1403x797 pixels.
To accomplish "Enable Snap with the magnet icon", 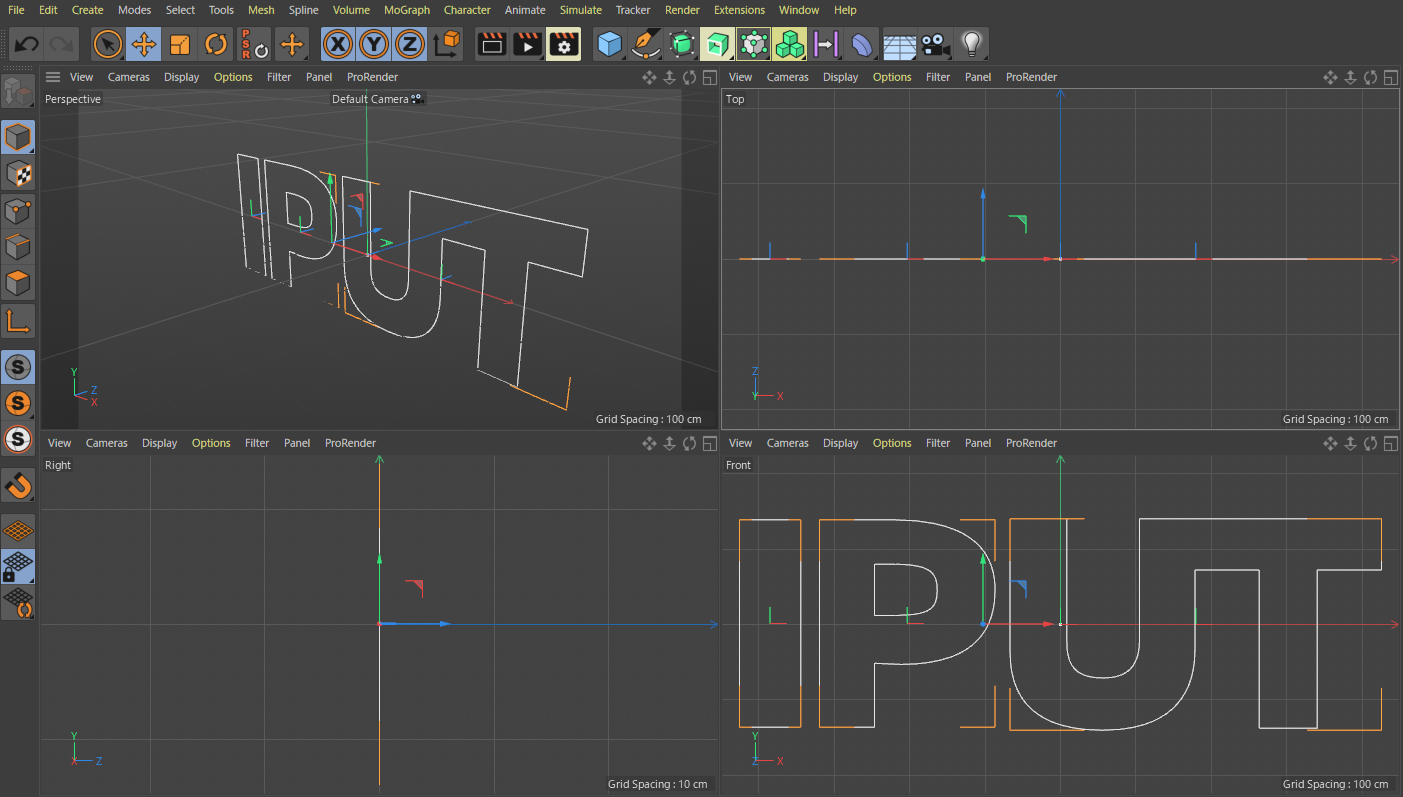I will tap(18, 486).
